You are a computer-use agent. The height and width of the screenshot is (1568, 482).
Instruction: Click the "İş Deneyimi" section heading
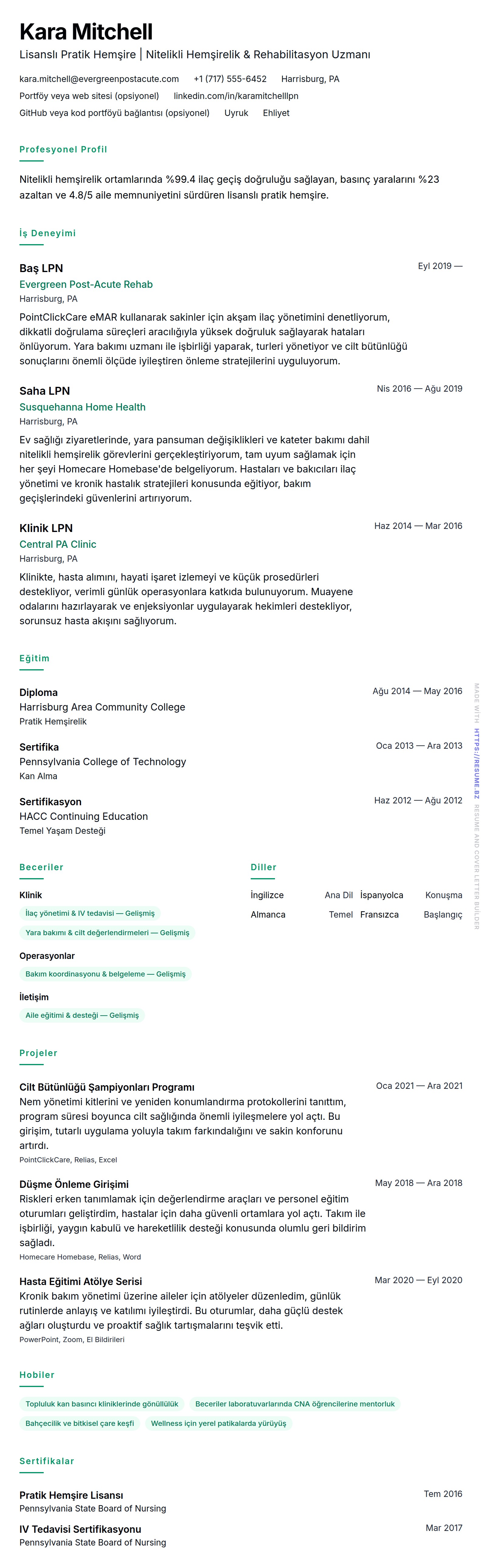(x=47, y=233)
